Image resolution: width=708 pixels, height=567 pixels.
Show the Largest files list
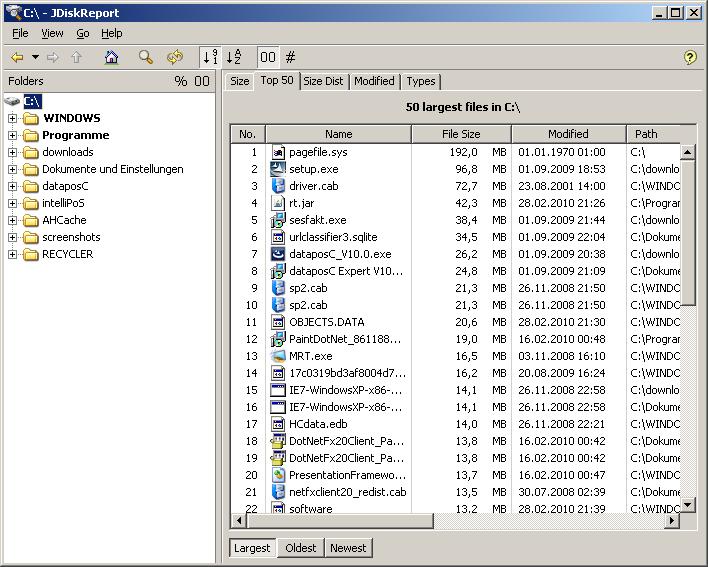coord(252,548)
